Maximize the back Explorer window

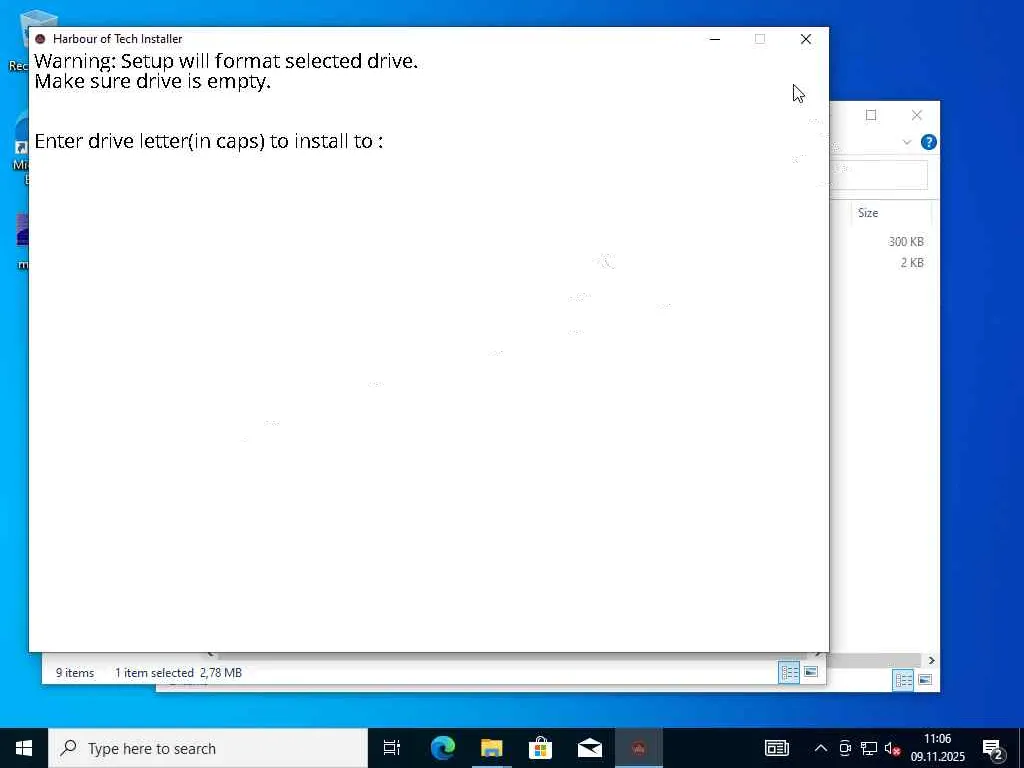(871, 116)
